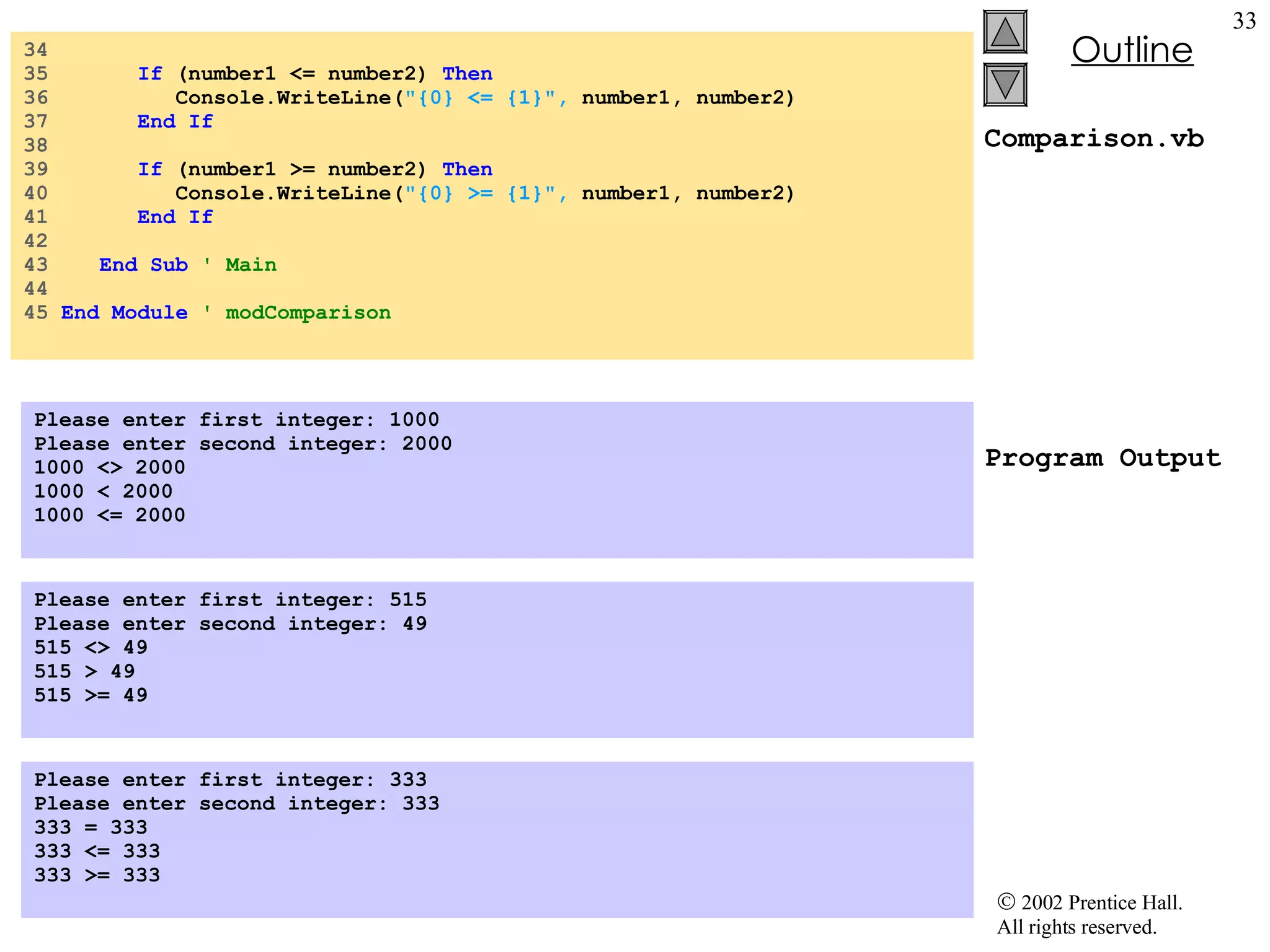Click the down arrow navigation button
This screenshot has height=952, width=1270.
tap(1005, 84)
